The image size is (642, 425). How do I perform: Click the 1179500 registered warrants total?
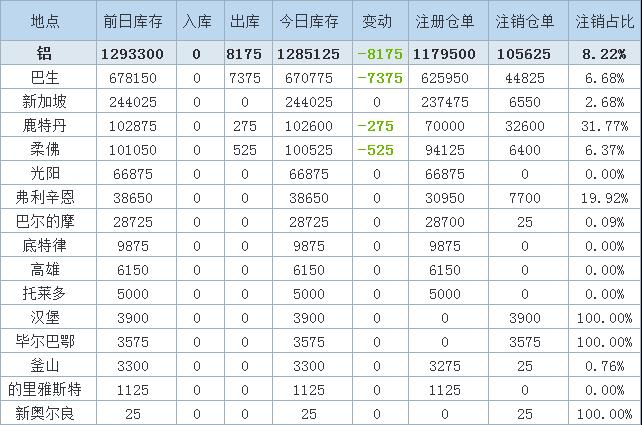[x=443, y=55]
